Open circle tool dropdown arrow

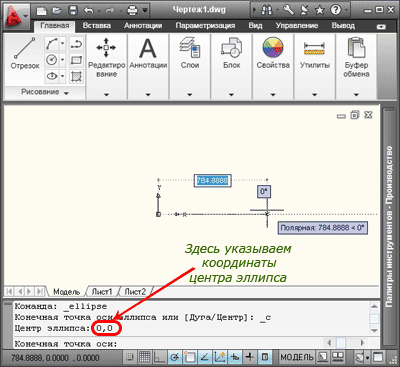coord(63,60)
